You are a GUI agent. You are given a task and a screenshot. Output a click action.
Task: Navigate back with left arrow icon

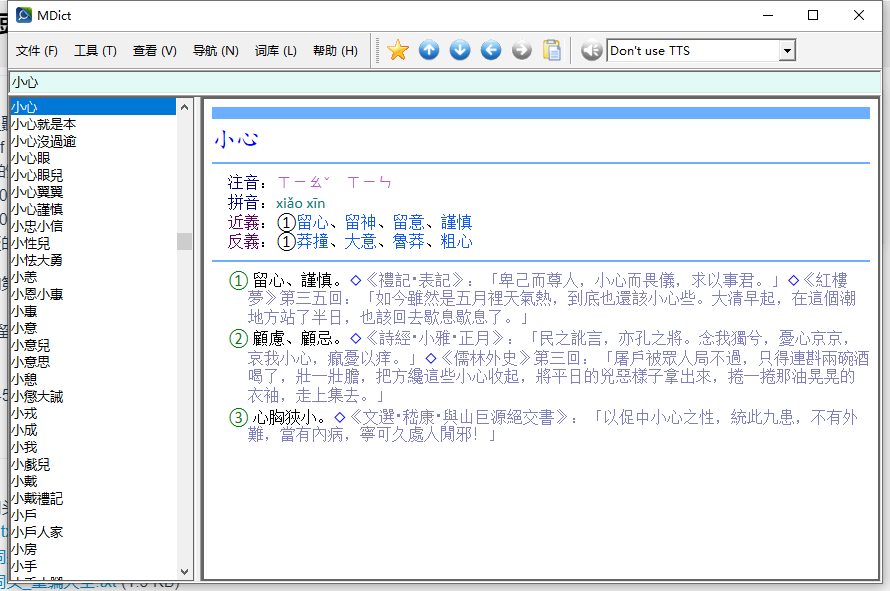point(491,50)
